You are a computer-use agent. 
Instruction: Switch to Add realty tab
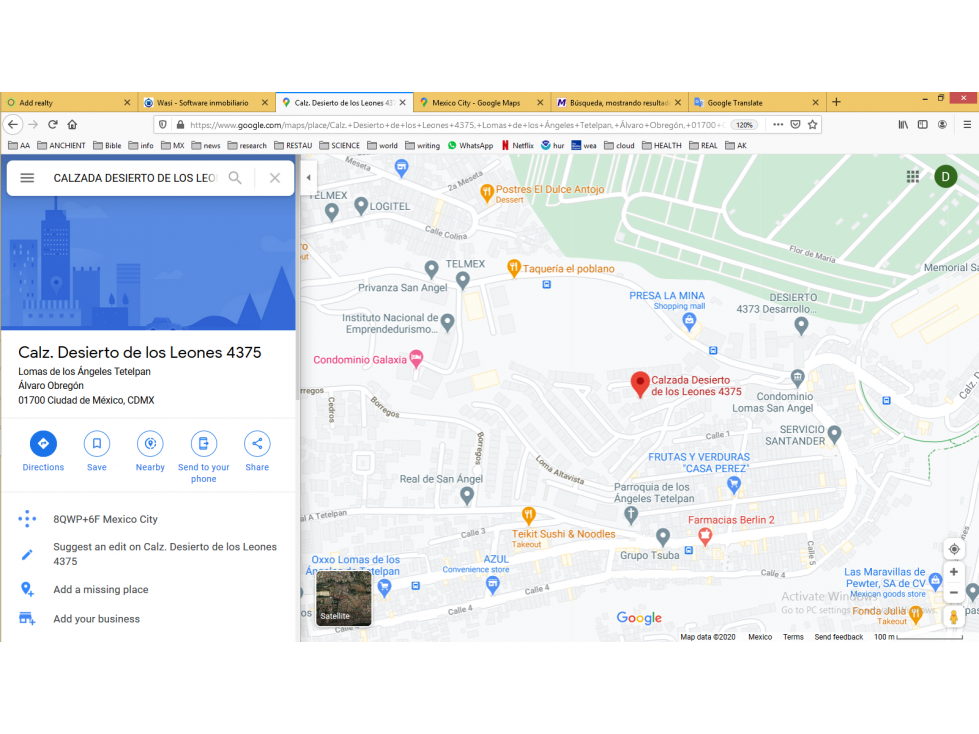[69, 102]
